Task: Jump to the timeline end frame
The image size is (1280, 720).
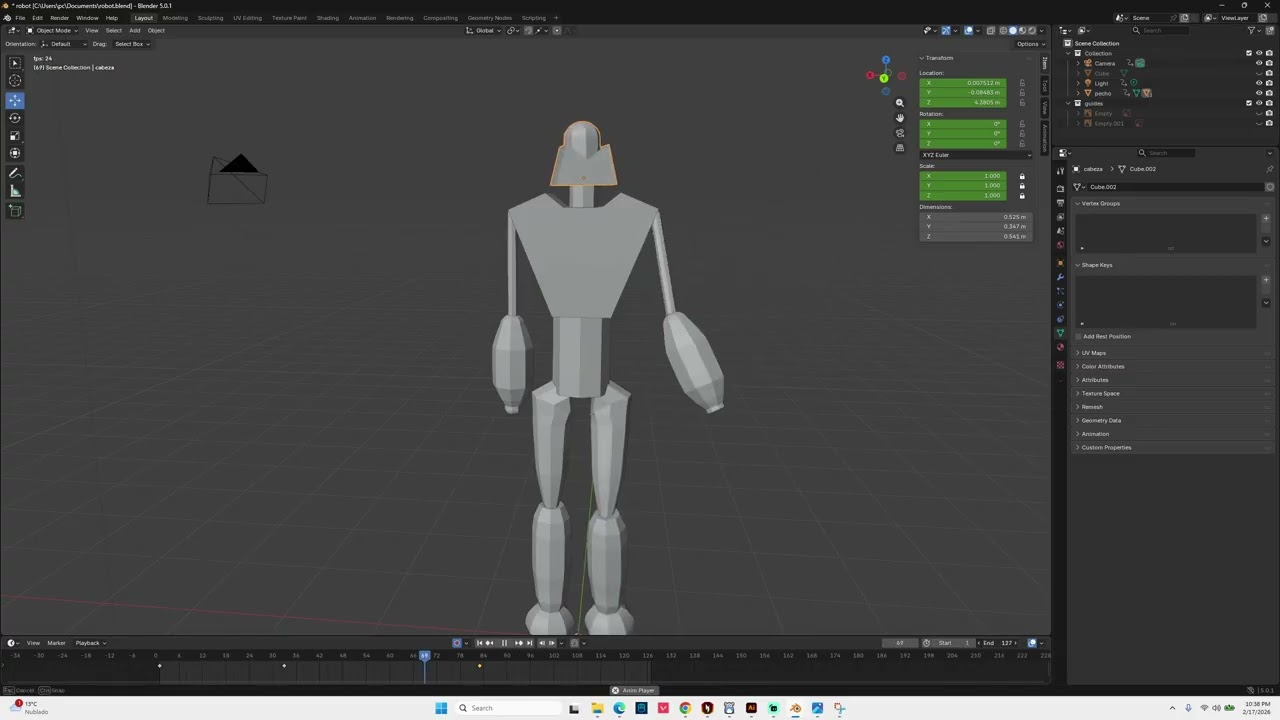Action: tap(530, 643)
